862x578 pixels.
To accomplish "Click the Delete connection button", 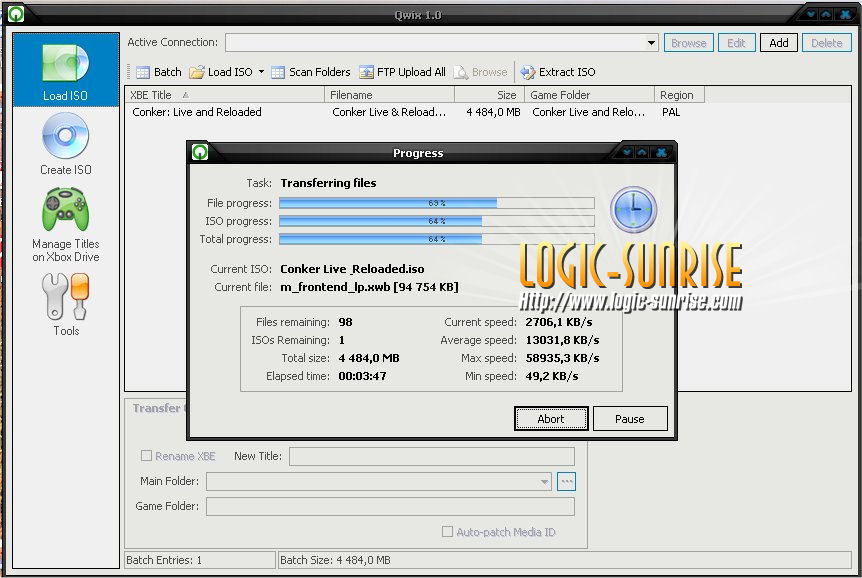I will coord(827,43).
